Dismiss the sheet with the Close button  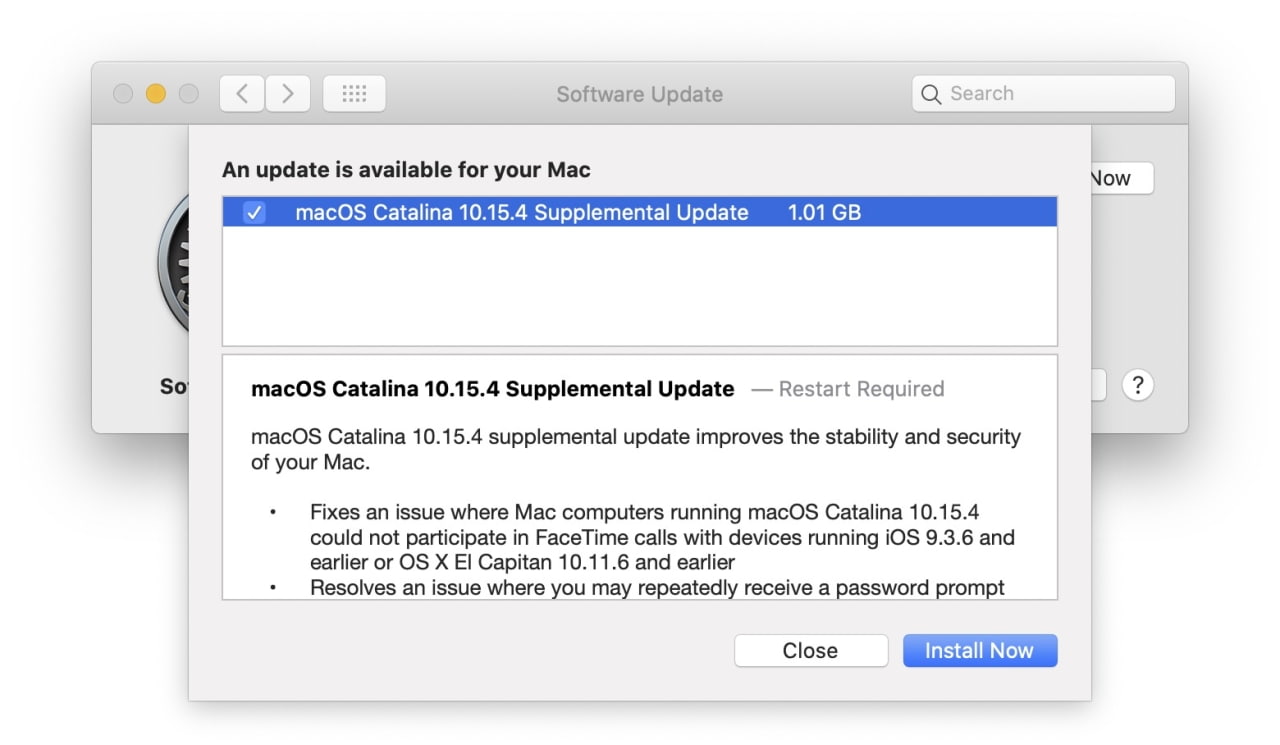click(810, 651)
